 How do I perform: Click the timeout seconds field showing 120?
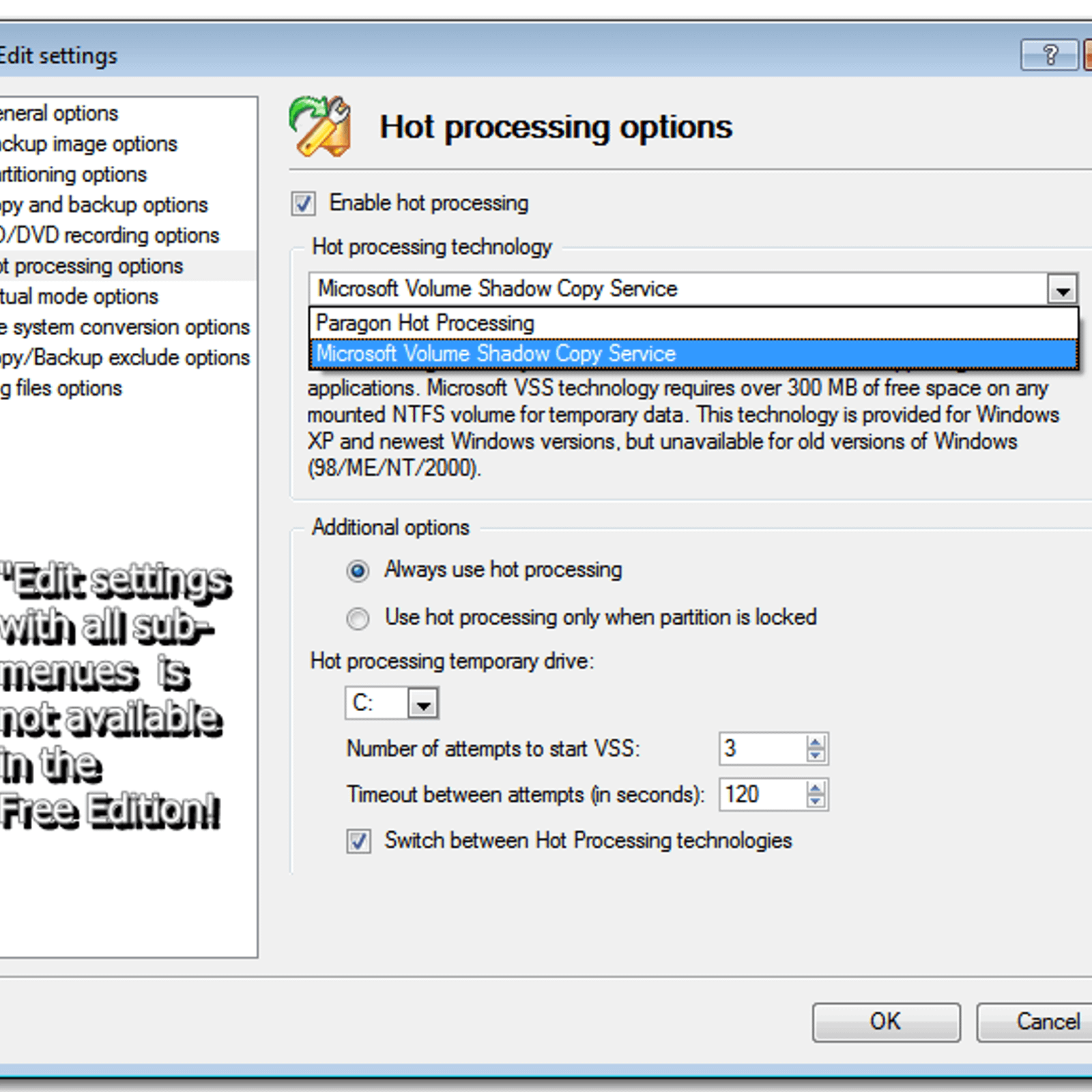tap(763, 795)
